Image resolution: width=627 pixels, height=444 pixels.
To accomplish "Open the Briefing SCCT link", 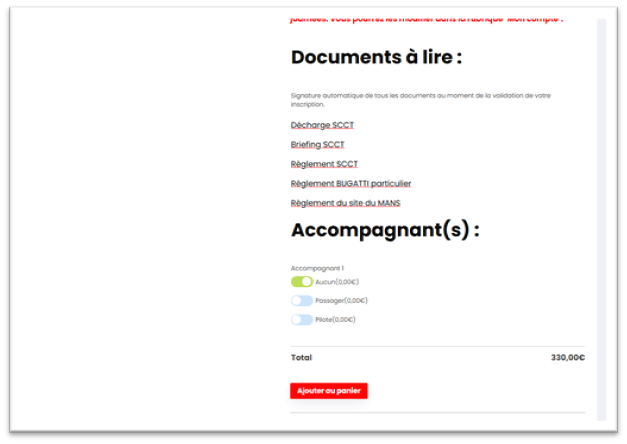I will pyautogui.click(x=317, y=144).
